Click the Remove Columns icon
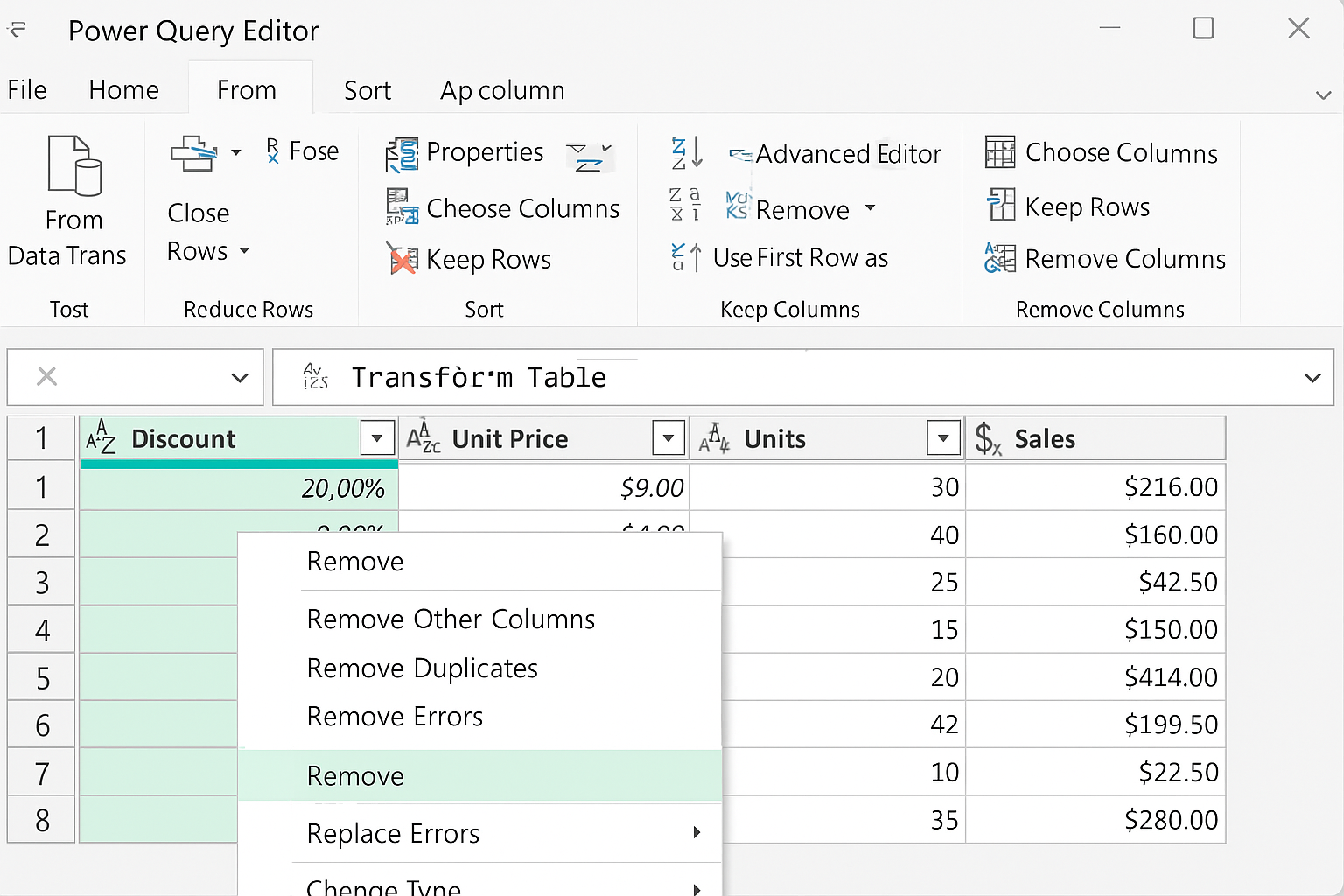This screenshot has width=1344, height=896. tap(1000, 258)
